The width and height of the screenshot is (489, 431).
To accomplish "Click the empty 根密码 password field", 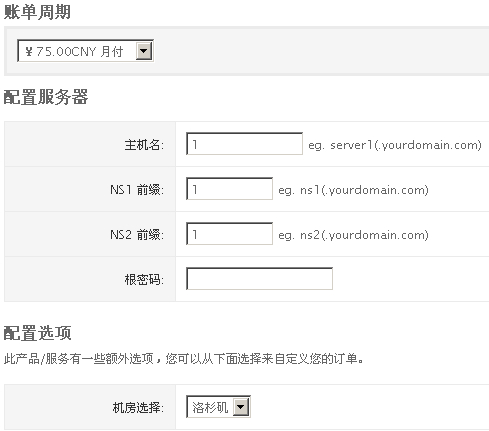I will click(x=259, y=279).
